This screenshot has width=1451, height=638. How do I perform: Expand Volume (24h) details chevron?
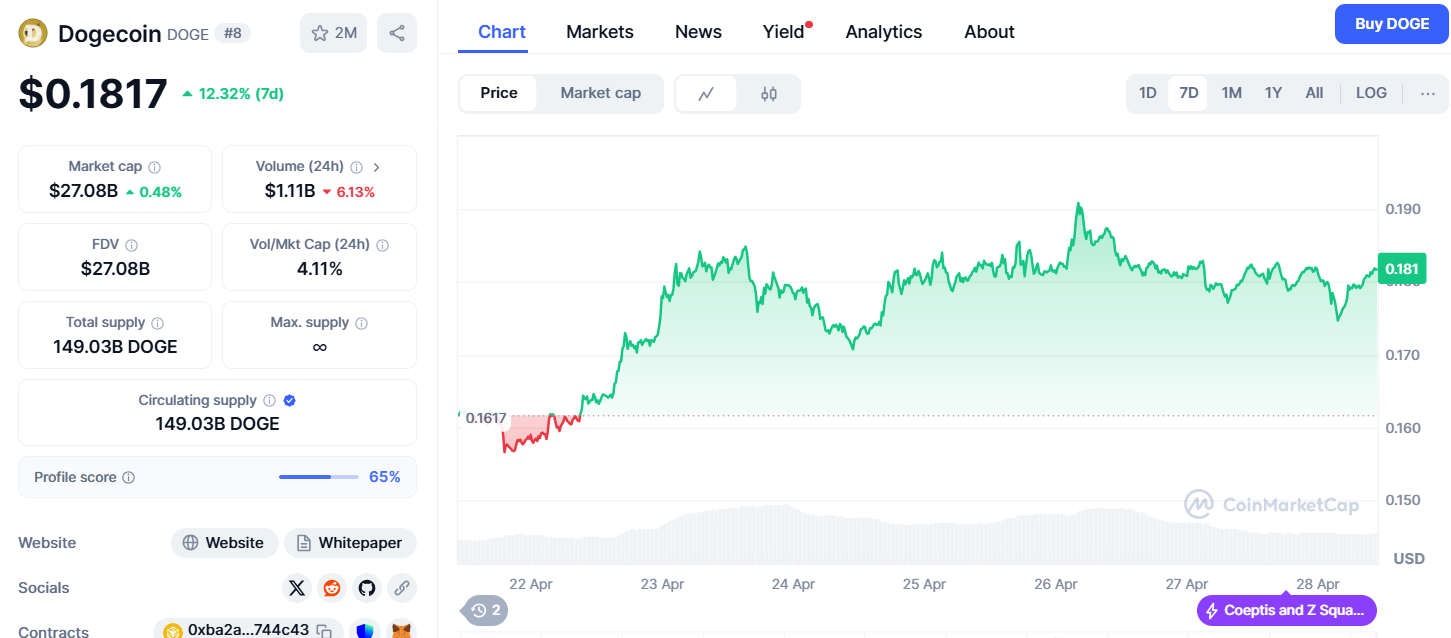coord(377,167)
